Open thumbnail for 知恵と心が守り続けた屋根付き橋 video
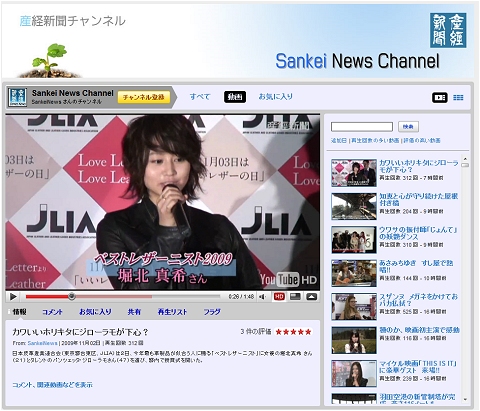Viewport: 480px width, 411px height. coord(354,206)
